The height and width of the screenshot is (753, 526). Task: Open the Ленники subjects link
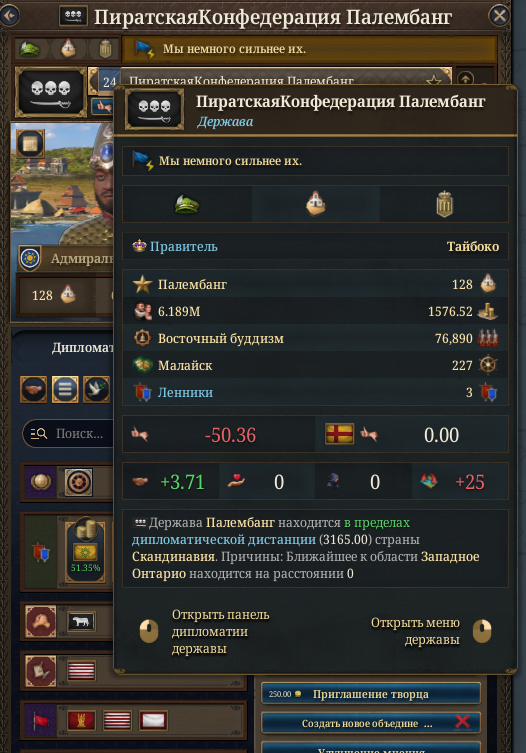point(185,392)
